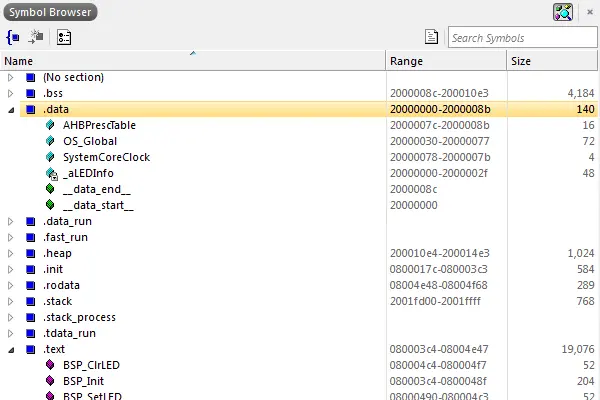Click the list options icon in toolbar

63,37
